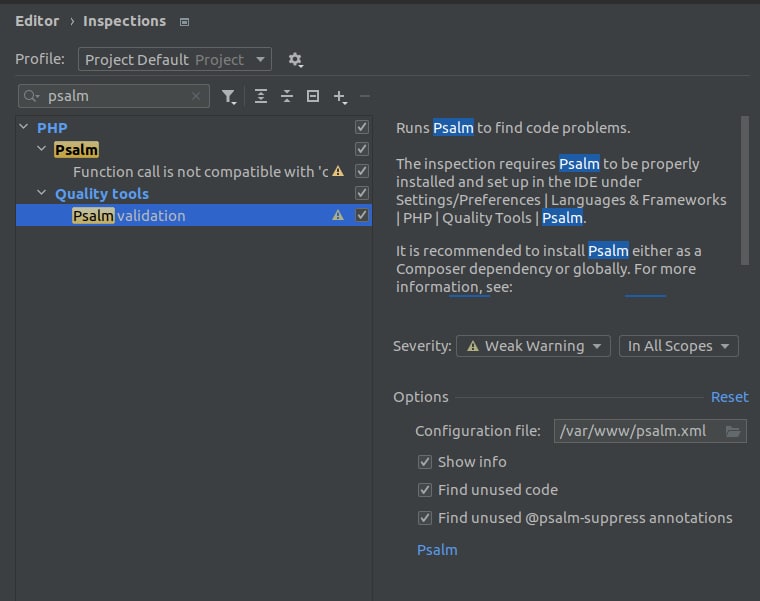The height and width of the screenshot is (601, 760).
Task: Select the Quality tools group label
Action: point(102,194)
